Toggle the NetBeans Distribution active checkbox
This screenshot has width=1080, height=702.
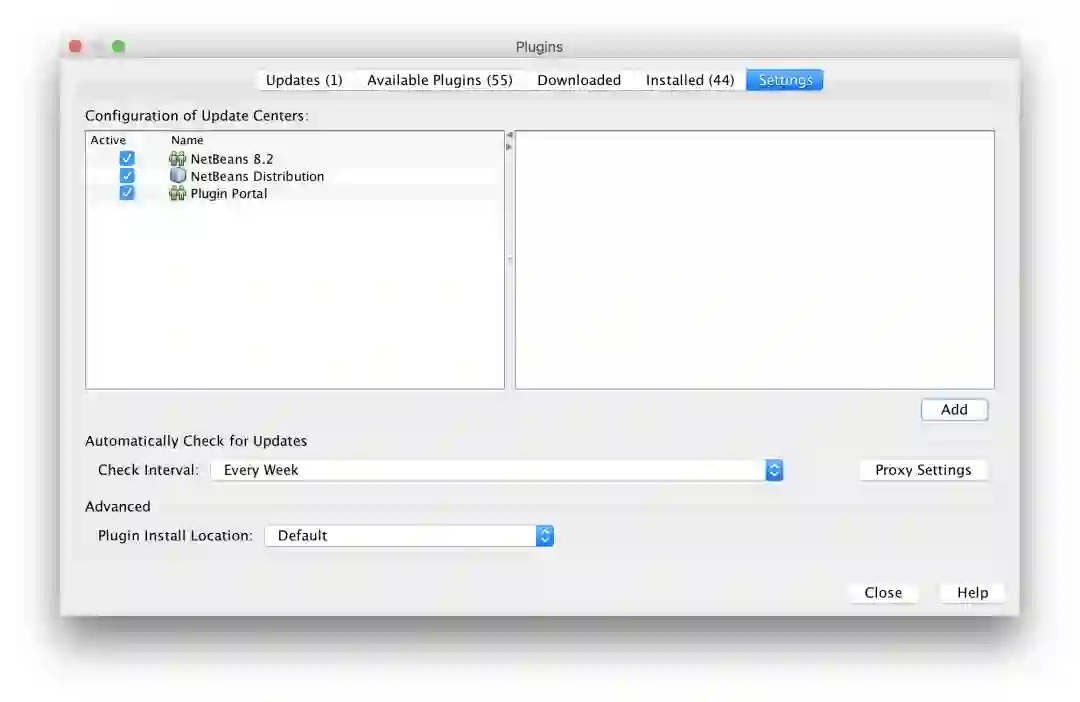tap(127, 176)
